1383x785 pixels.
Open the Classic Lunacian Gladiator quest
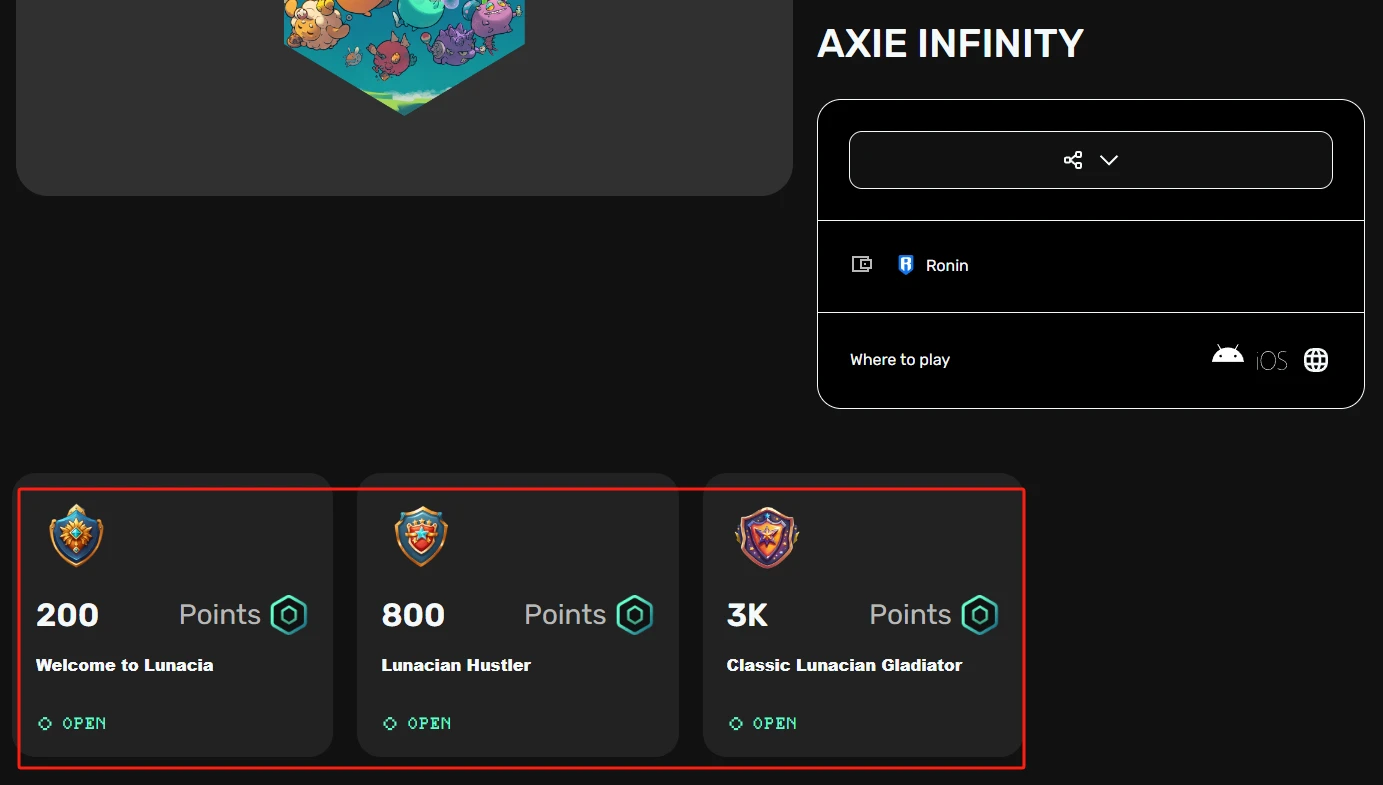coord(844,665)
